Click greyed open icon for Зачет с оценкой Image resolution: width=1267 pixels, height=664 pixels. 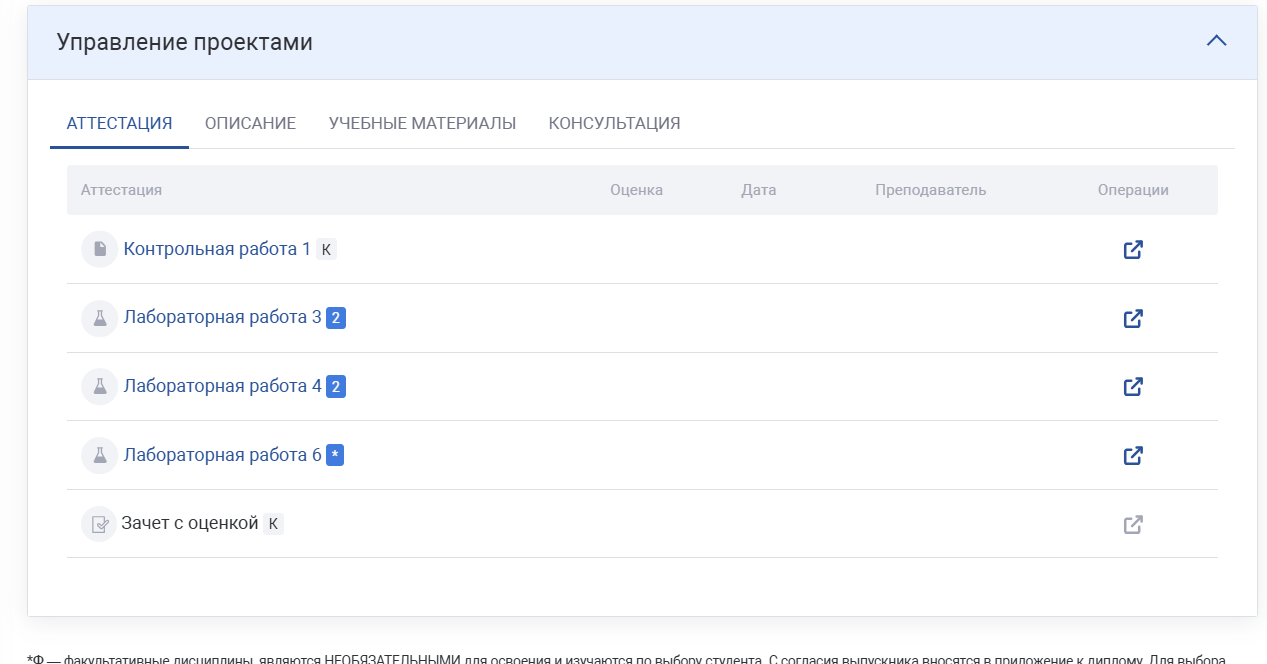point(1132,524)
